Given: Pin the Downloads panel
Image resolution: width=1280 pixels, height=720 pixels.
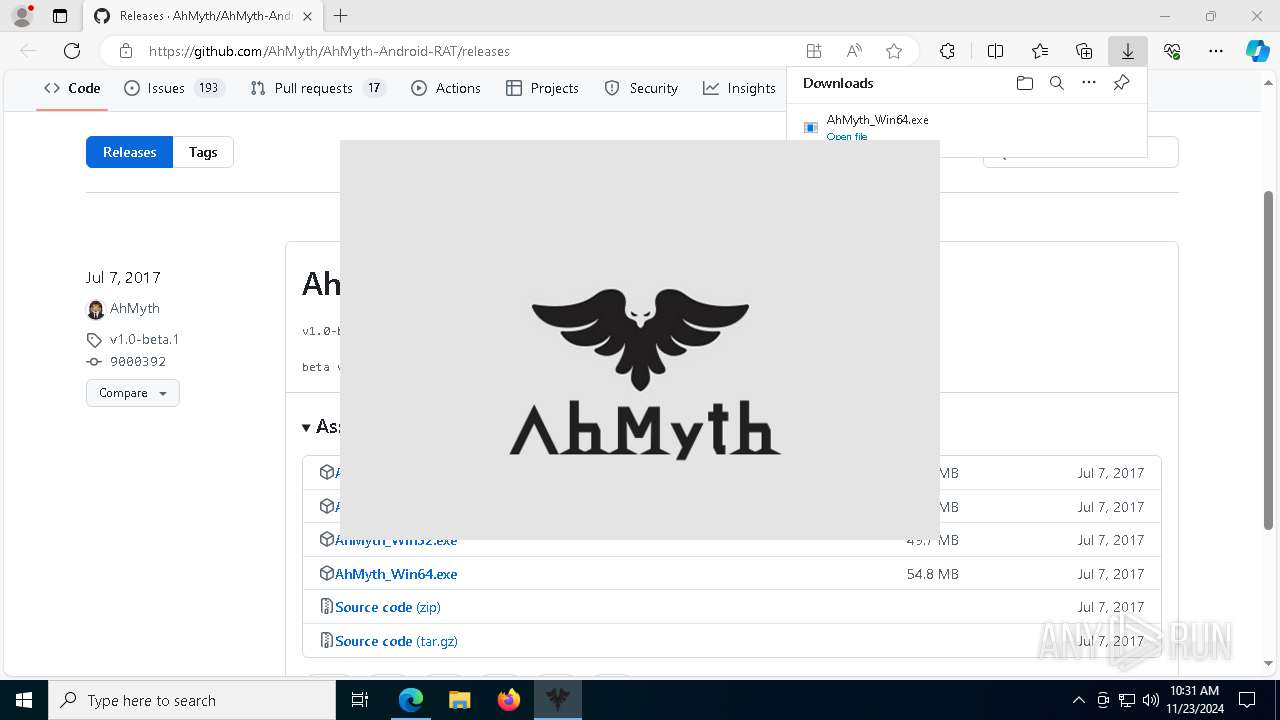Looking at the screenshot, I should (1122, 83).
